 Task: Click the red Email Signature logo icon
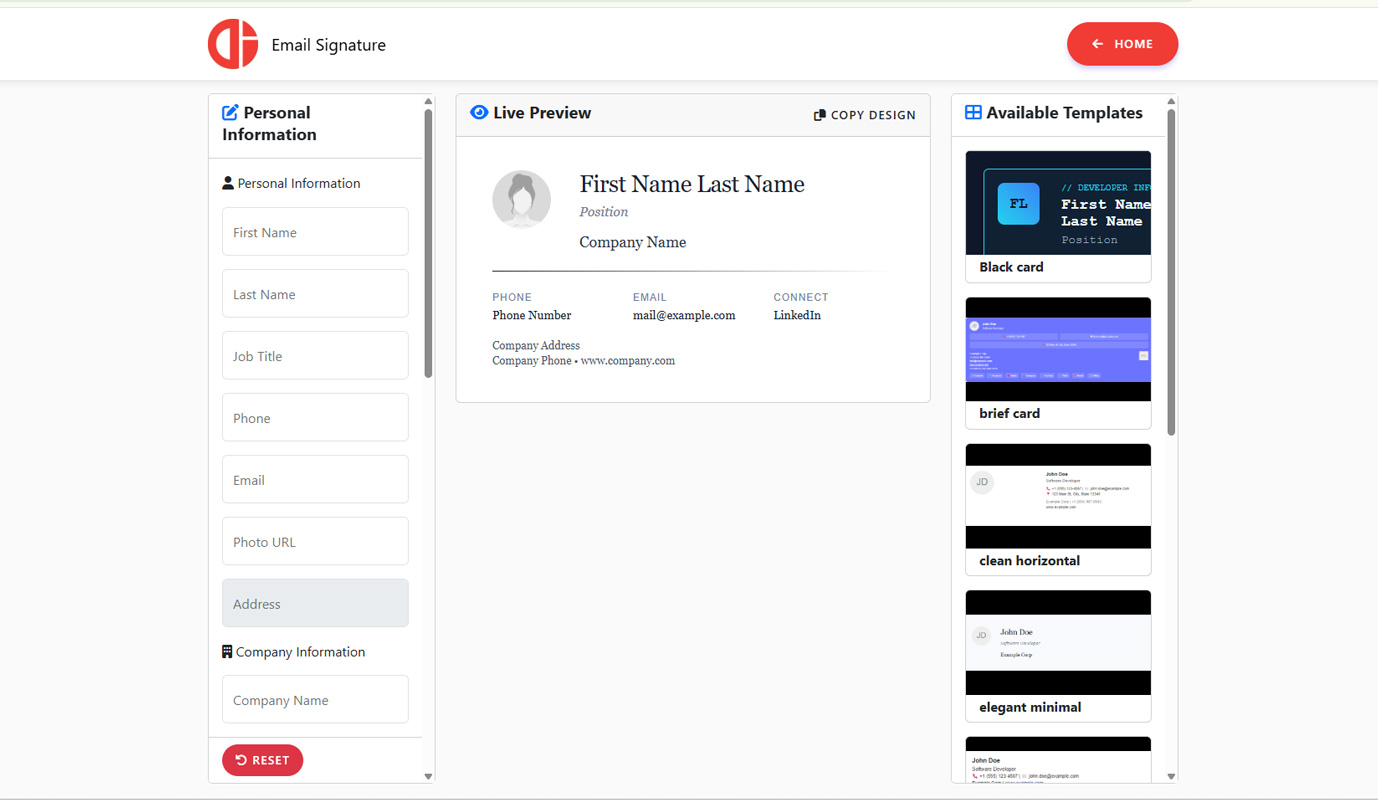tap(233, 44)
